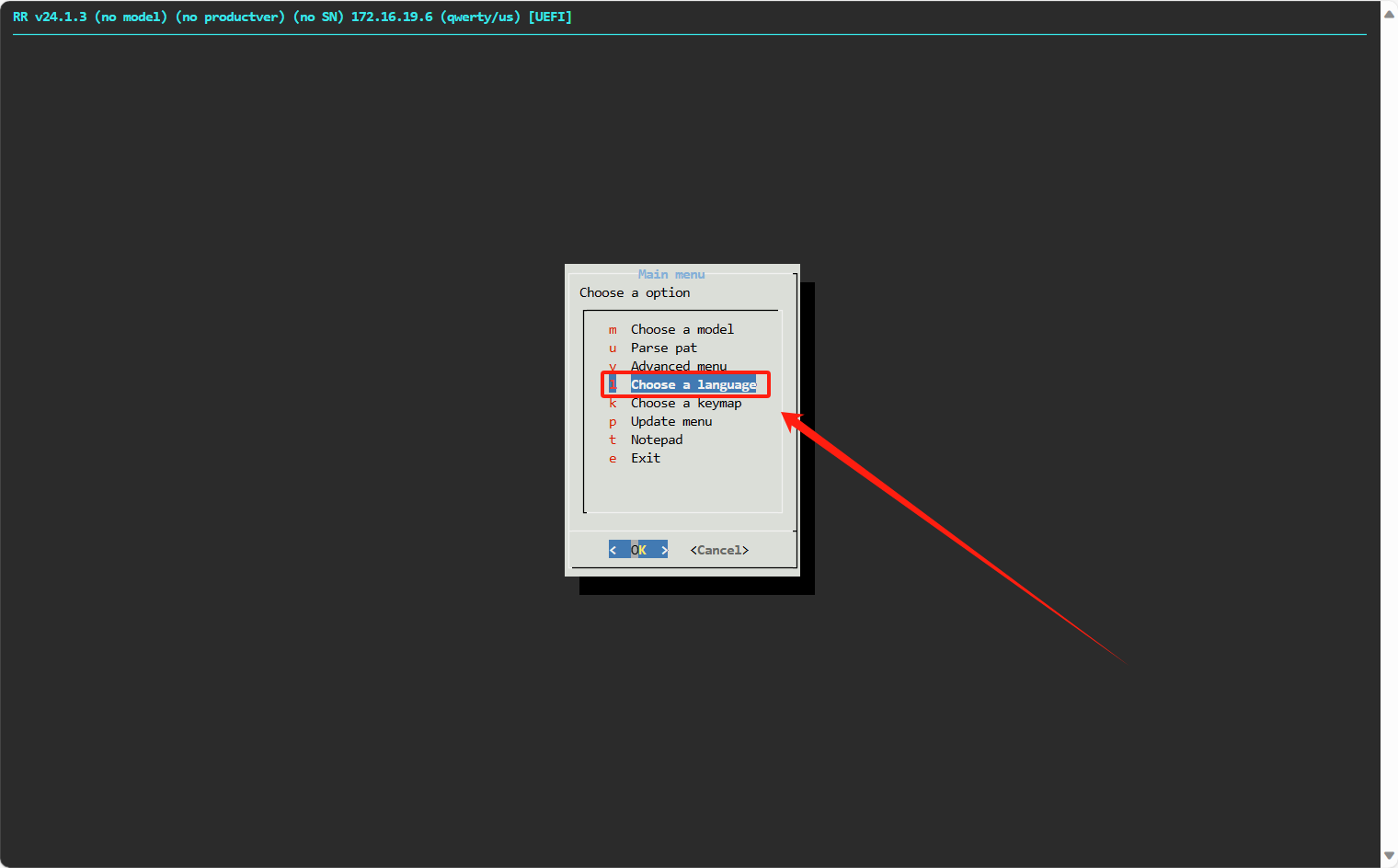Select the Choose a model option
Viewport: 1398px width, 868px height.
point(682,329)
